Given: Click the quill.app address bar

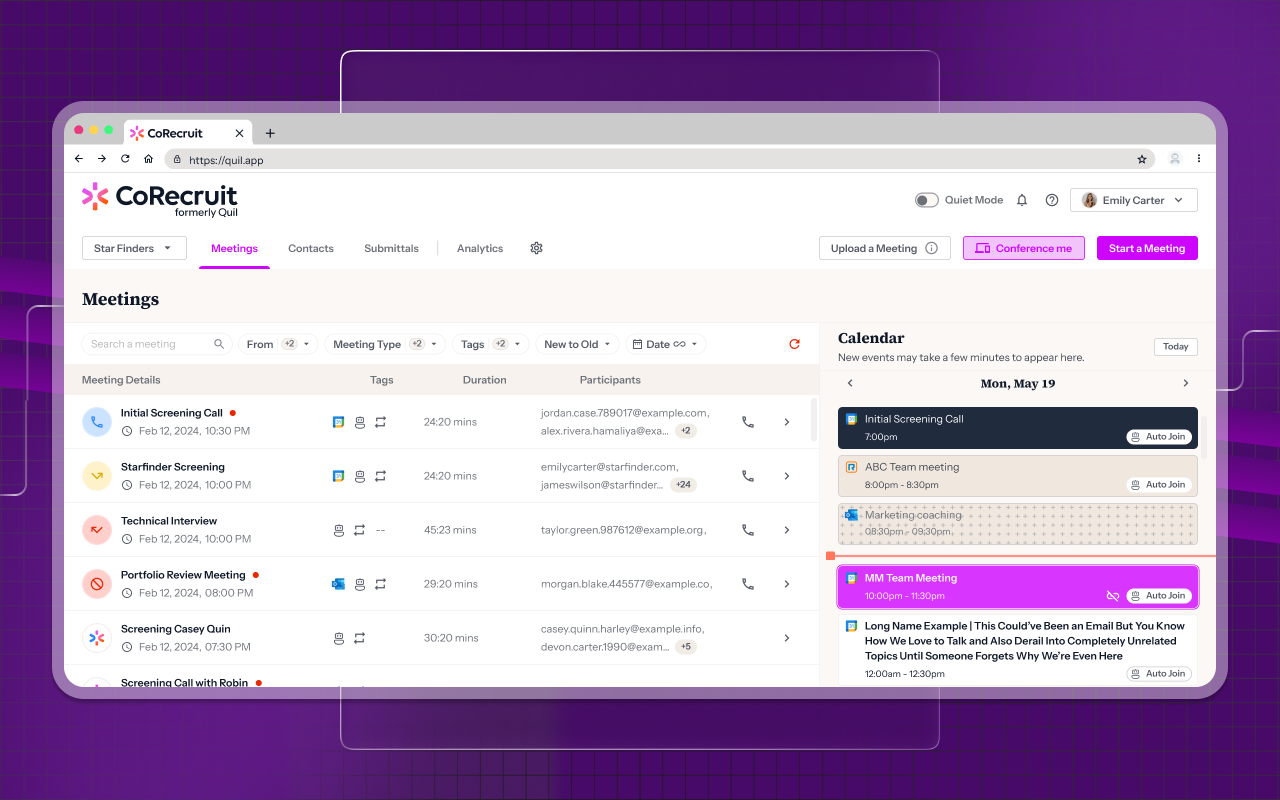Looking at the screenshot, I should coord(660,159).
